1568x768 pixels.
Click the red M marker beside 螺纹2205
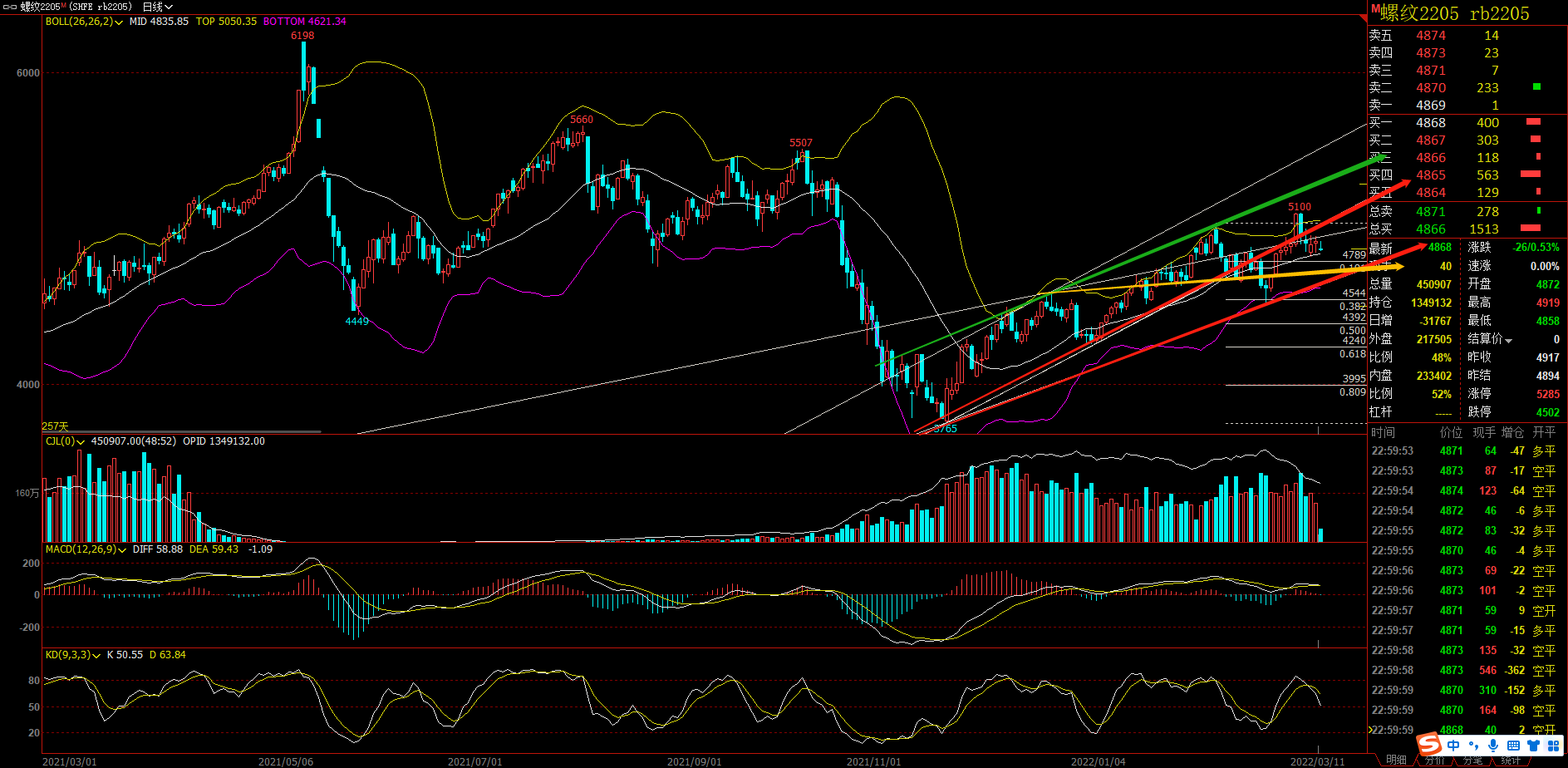tap(1375, 9)
